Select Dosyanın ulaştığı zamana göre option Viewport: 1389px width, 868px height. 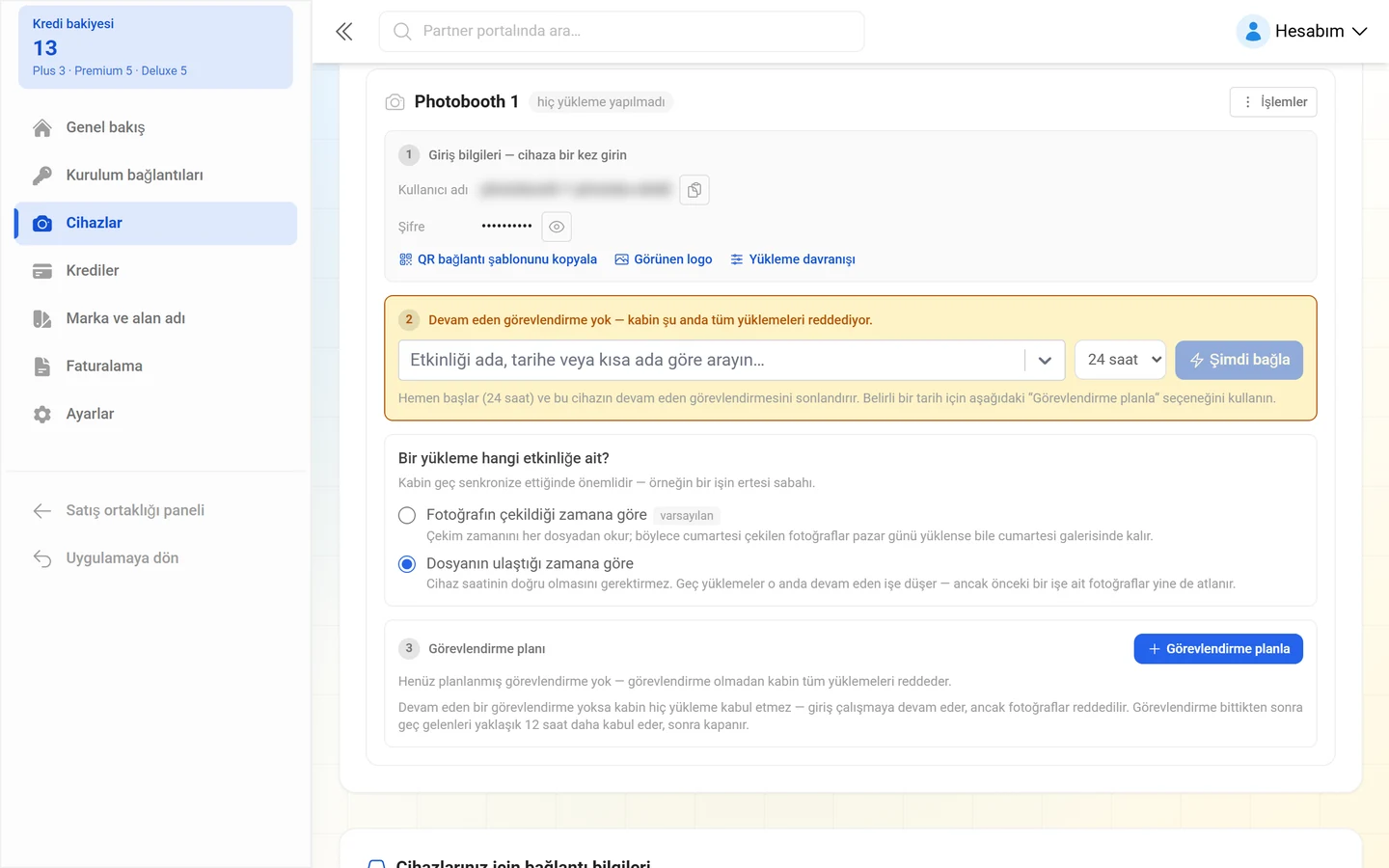click(407, 564)
